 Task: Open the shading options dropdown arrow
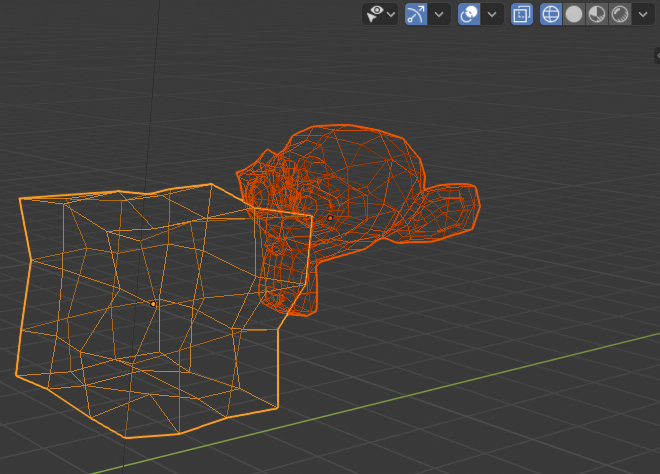coord(643,14)
